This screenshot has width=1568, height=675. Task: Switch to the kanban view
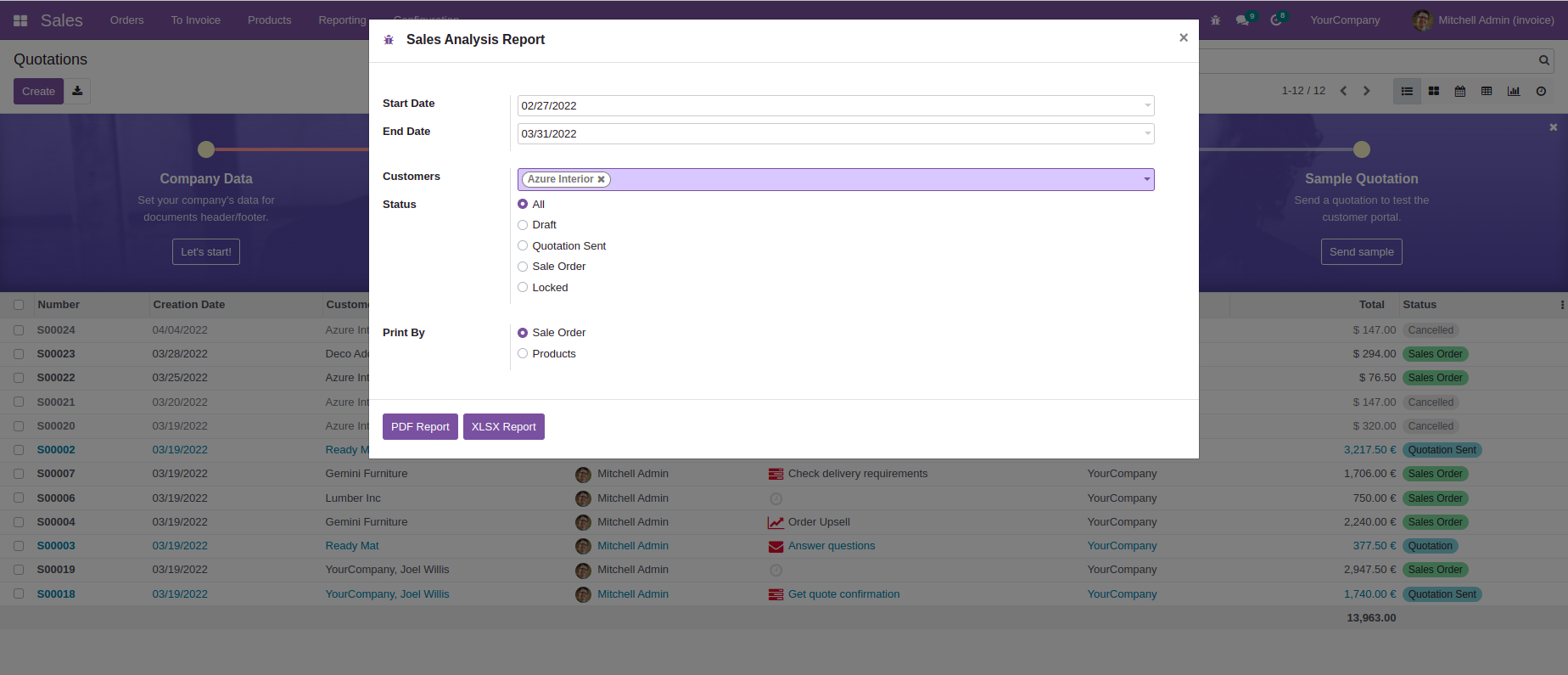click(x=1433, y=91)
